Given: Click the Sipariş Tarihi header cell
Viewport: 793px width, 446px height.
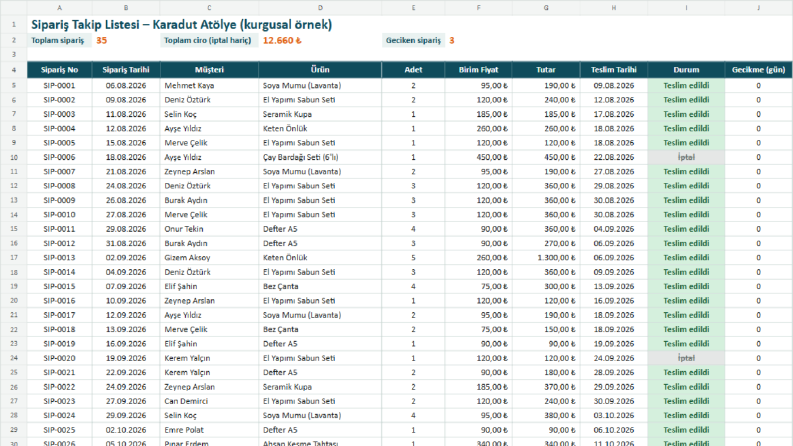Looking at the screenshot, I should (126, 70).
